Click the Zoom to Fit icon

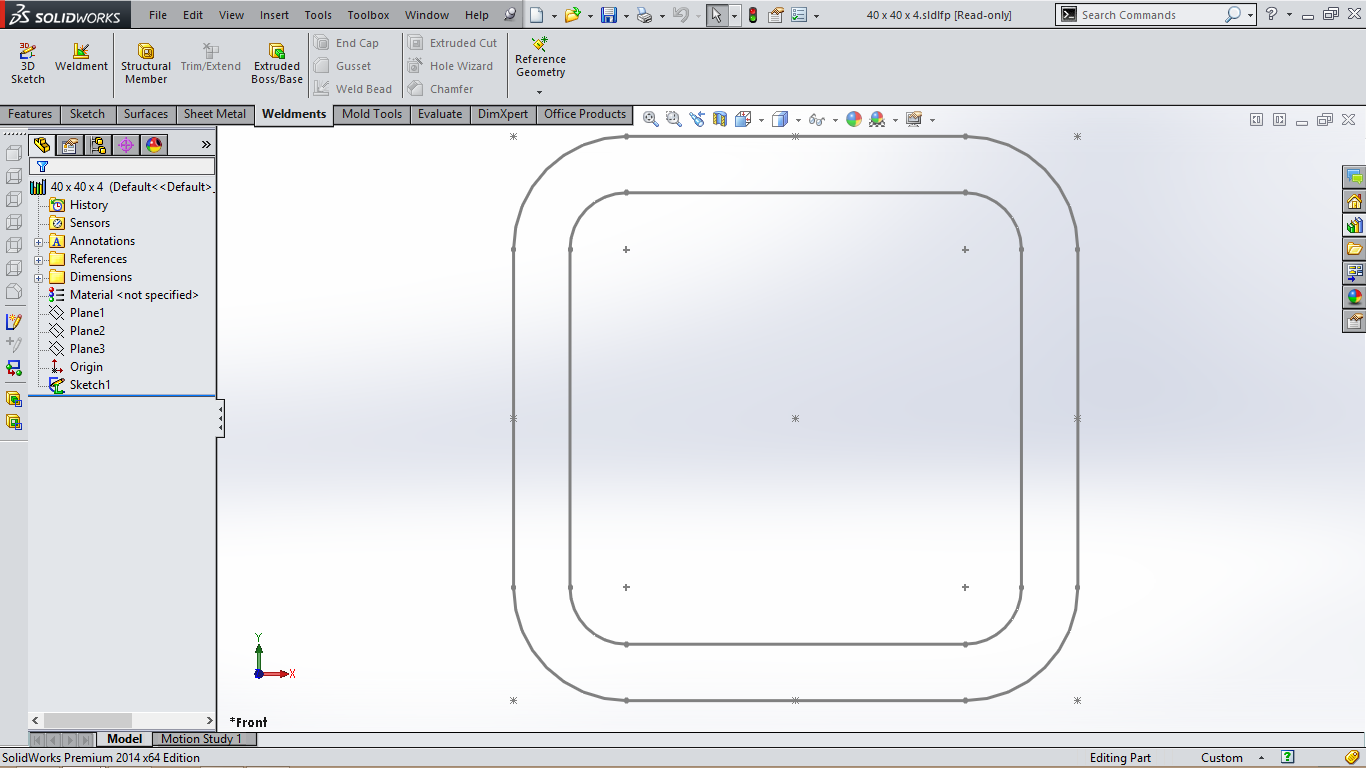pyautogui.click(x=649, y=118)
